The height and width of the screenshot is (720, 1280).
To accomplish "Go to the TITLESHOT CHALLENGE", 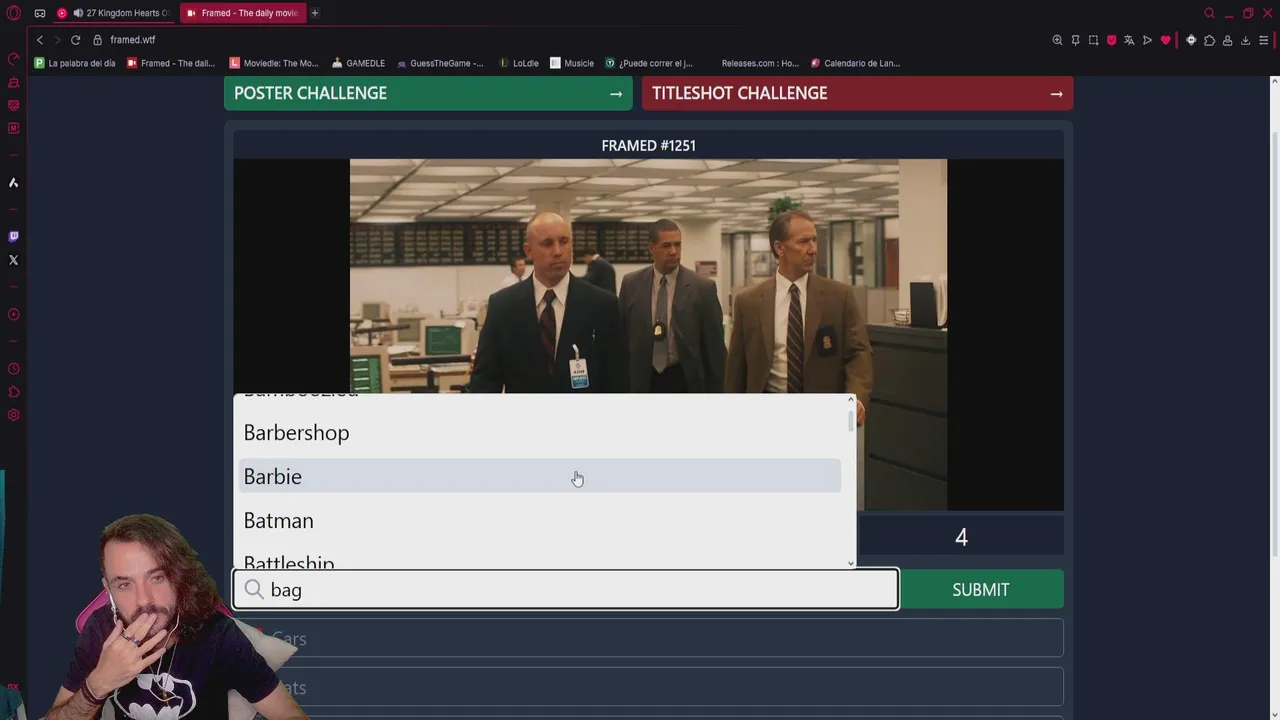I will [857, 93].
